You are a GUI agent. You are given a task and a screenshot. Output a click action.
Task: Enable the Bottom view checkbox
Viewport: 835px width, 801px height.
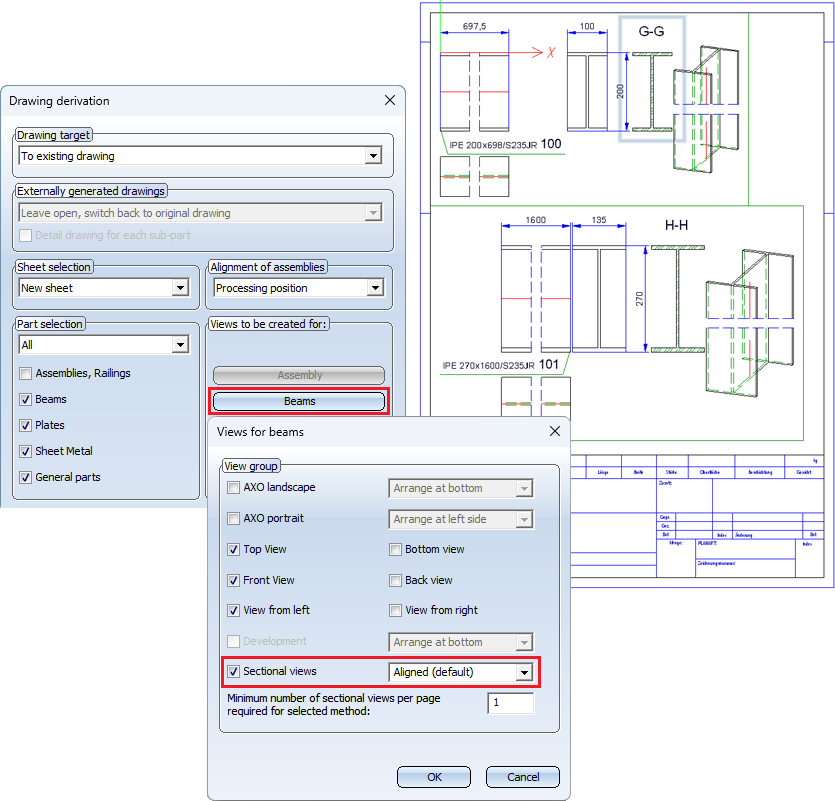tap(395, 549)
